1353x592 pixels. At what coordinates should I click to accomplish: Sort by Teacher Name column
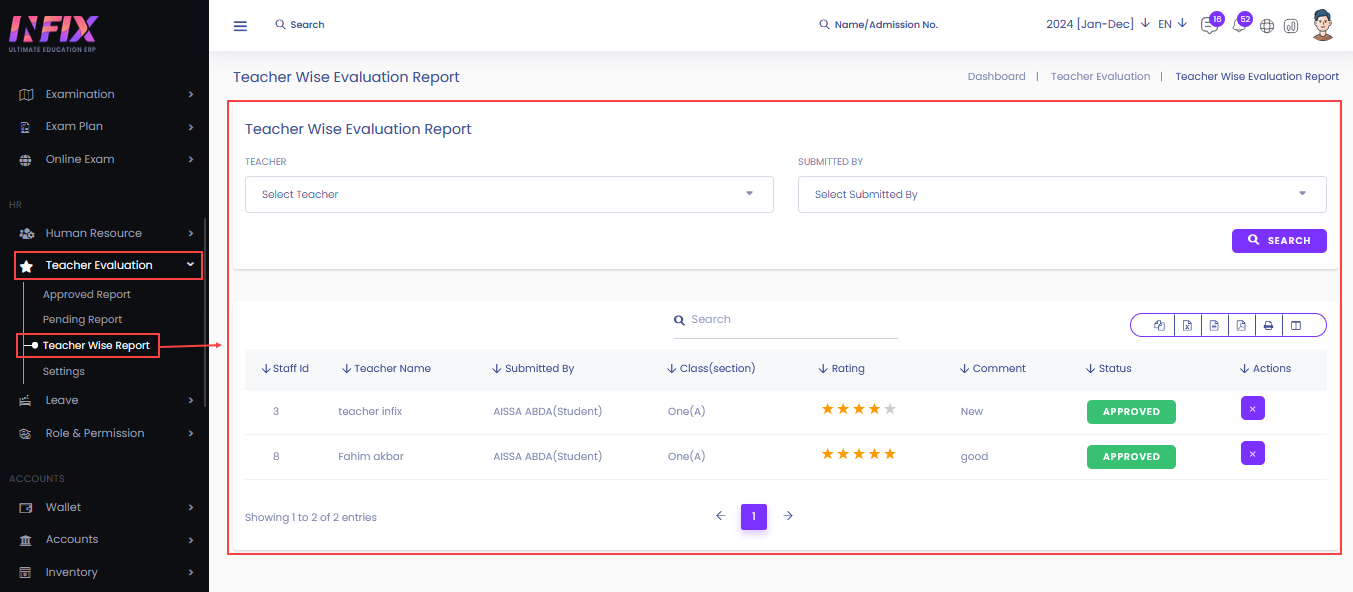click(386, 369)
